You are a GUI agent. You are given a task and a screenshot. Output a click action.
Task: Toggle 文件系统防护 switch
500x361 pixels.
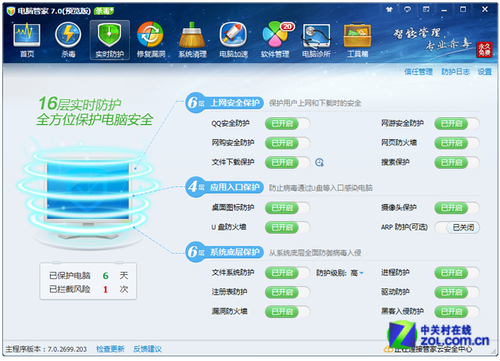point(287,273)
